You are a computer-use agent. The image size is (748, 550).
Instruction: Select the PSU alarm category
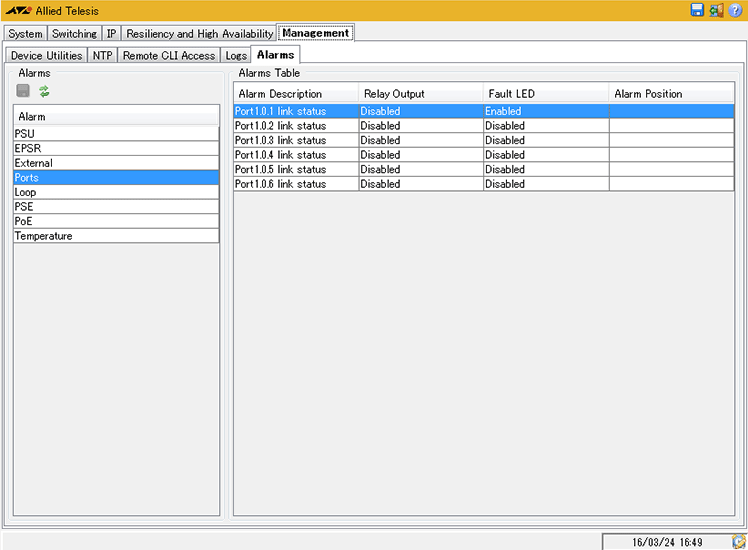tap(116, 133)
